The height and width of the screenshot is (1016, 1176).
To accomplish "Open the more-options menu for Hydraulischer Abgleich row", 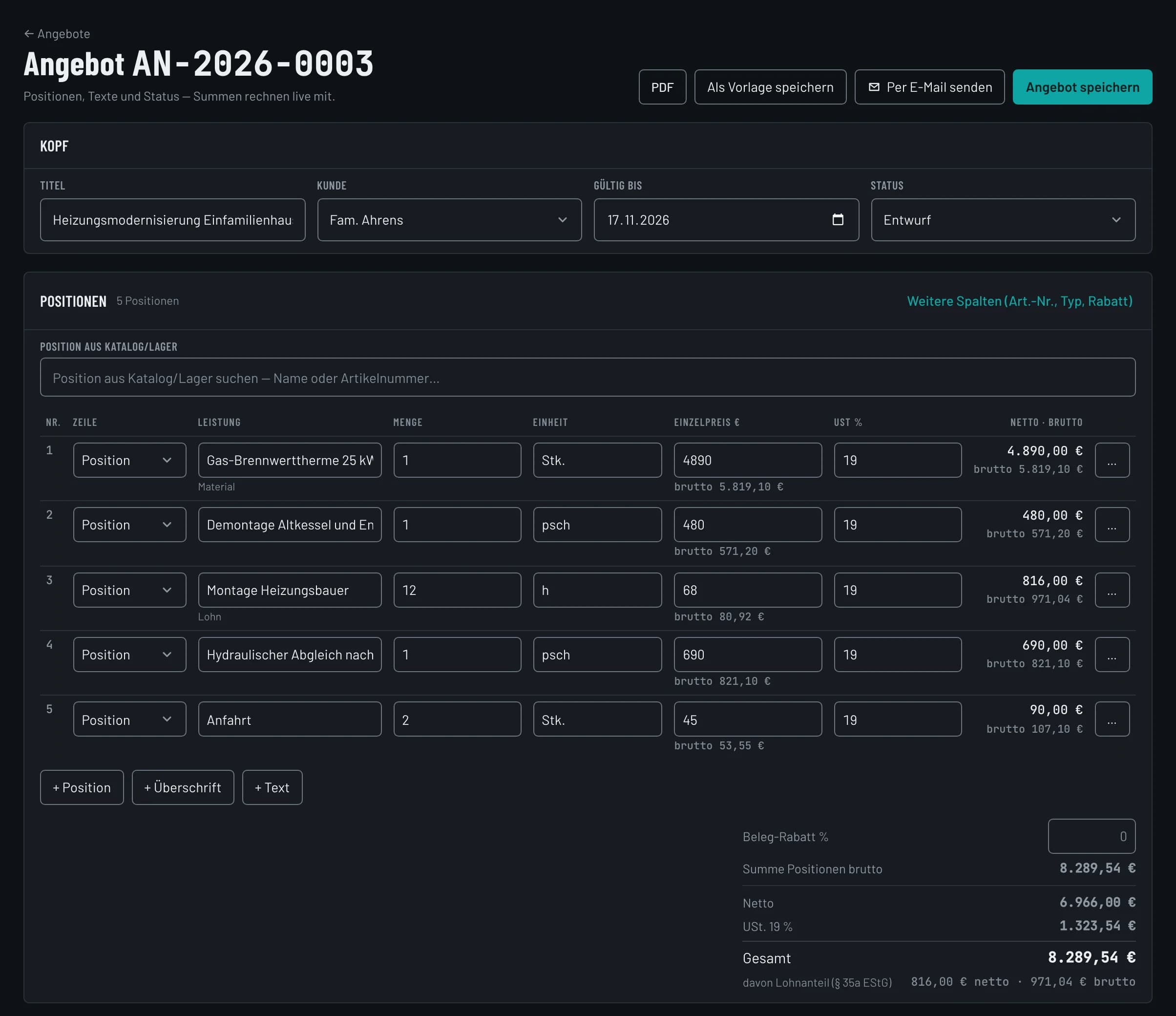I will 1112,655.
